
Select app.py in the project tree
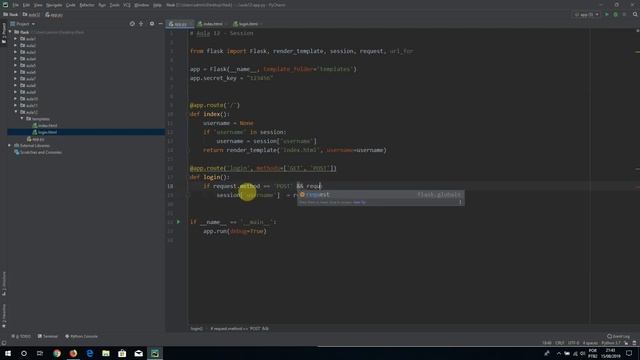pos(36,139)
